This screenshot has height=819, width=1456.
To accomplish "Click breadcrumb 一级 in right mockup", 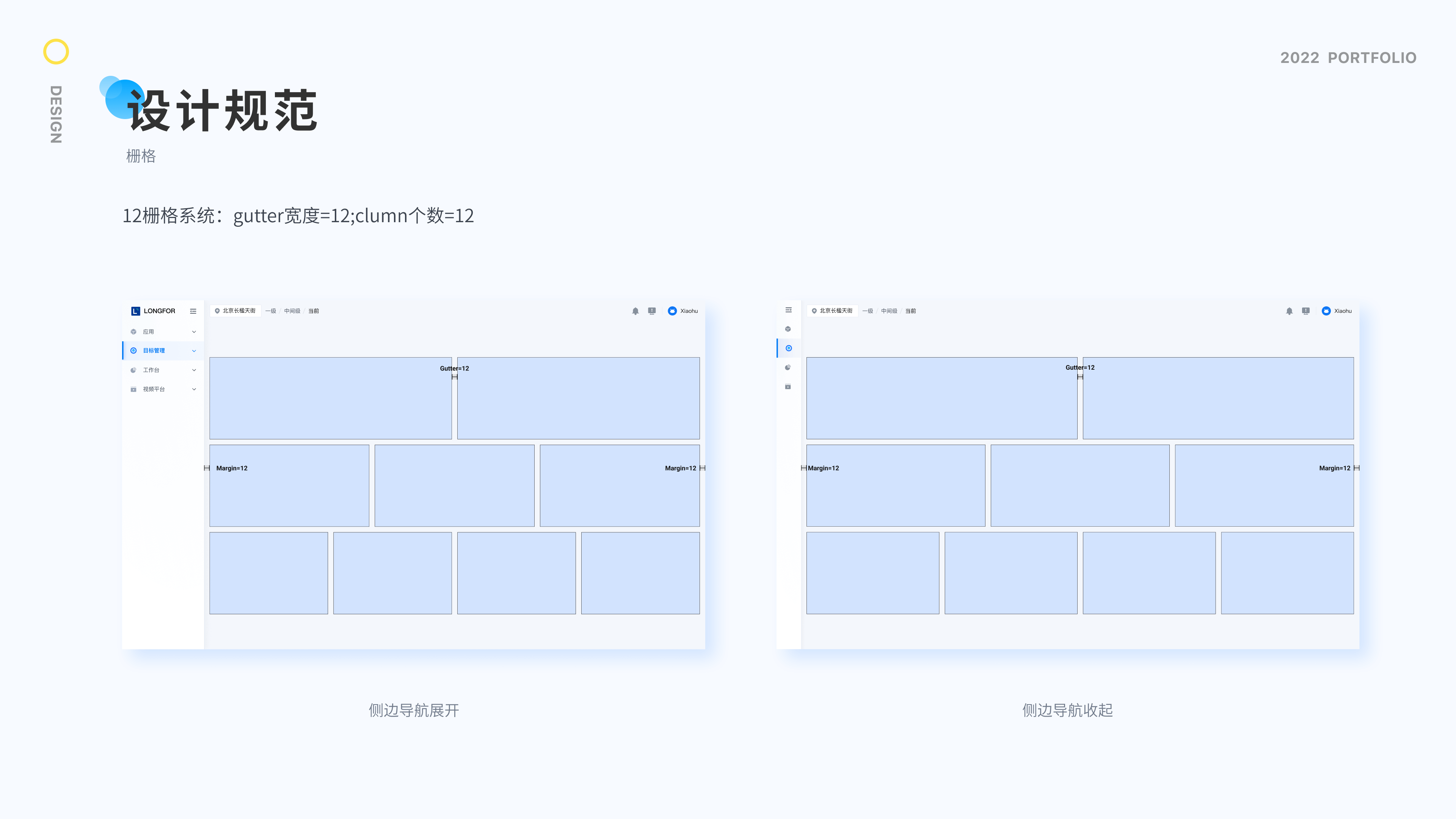I will (868, 311).
